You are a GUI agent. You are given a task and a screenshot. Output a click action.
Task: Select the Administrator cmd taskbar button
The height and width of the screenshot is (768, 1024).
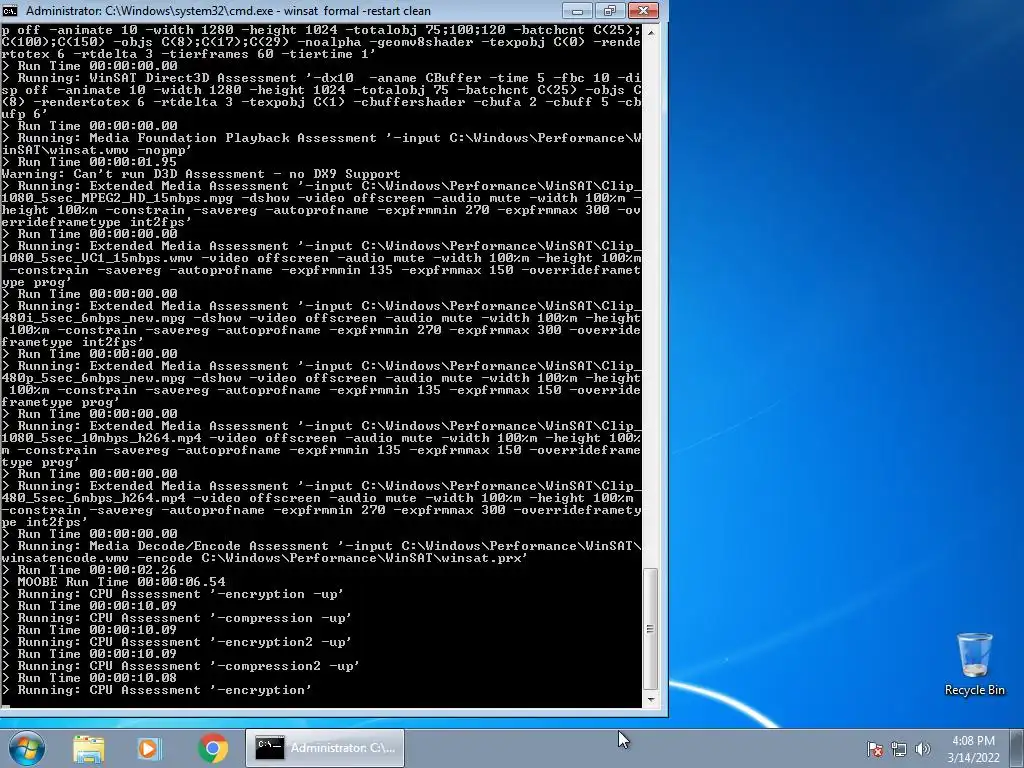tap(325, 748)
